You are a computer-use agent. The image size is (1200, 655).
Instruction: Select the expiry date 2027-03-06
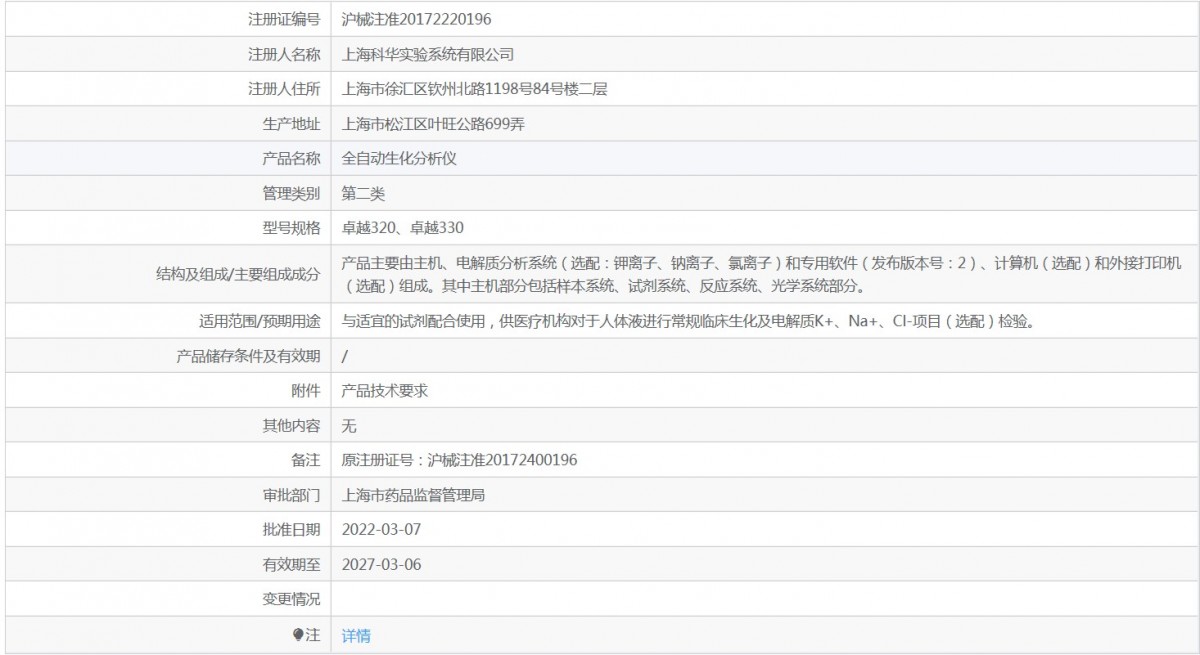click(x=381, y=564)
